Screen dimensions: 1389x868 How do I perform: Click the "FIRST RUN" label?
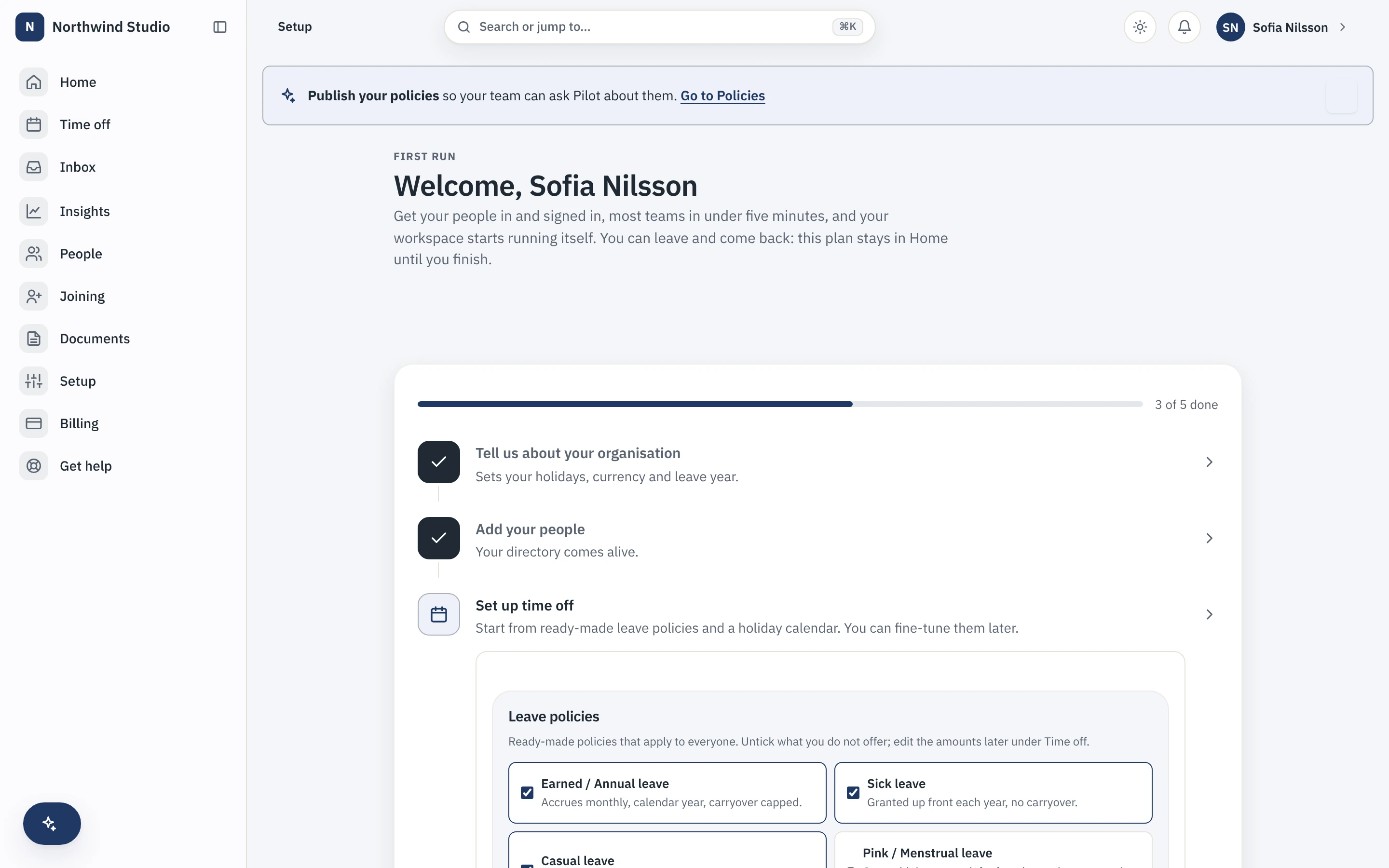tap(424, 157)
